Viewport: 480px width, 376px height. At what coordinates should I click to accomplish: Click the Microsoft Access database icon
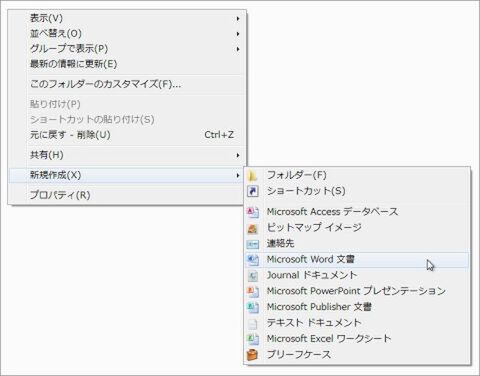253,212
